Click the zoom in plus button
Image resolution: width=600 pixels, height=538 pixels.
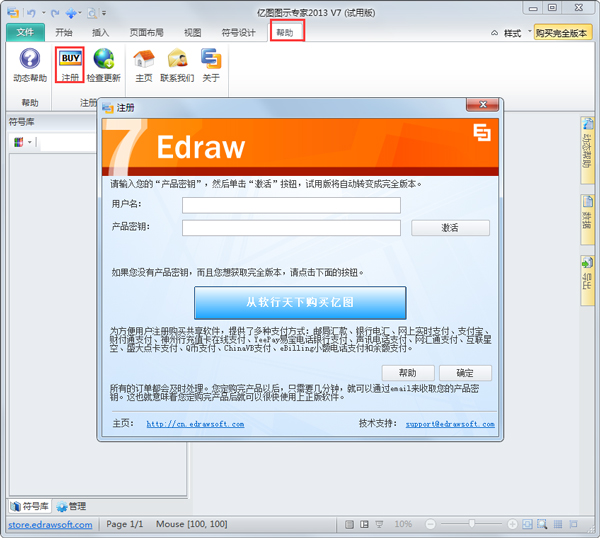point(512,524)
